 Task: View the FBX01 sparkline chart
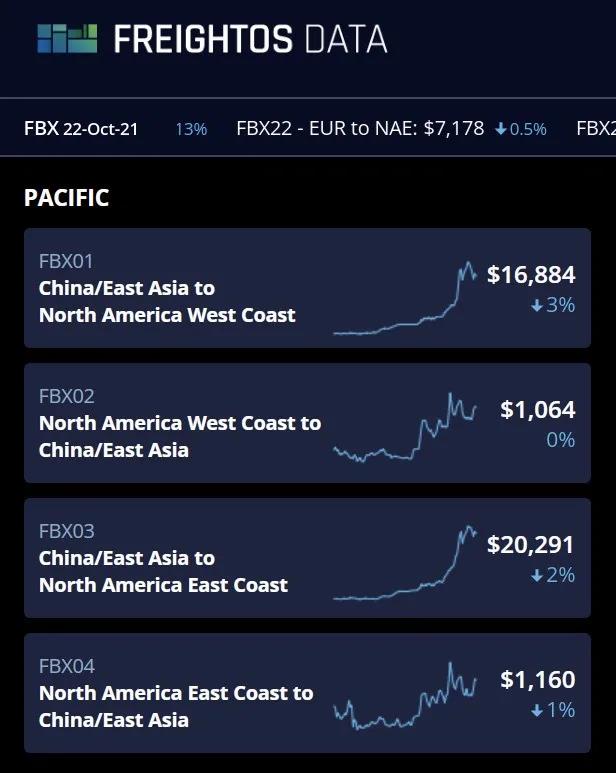point(405,299)
